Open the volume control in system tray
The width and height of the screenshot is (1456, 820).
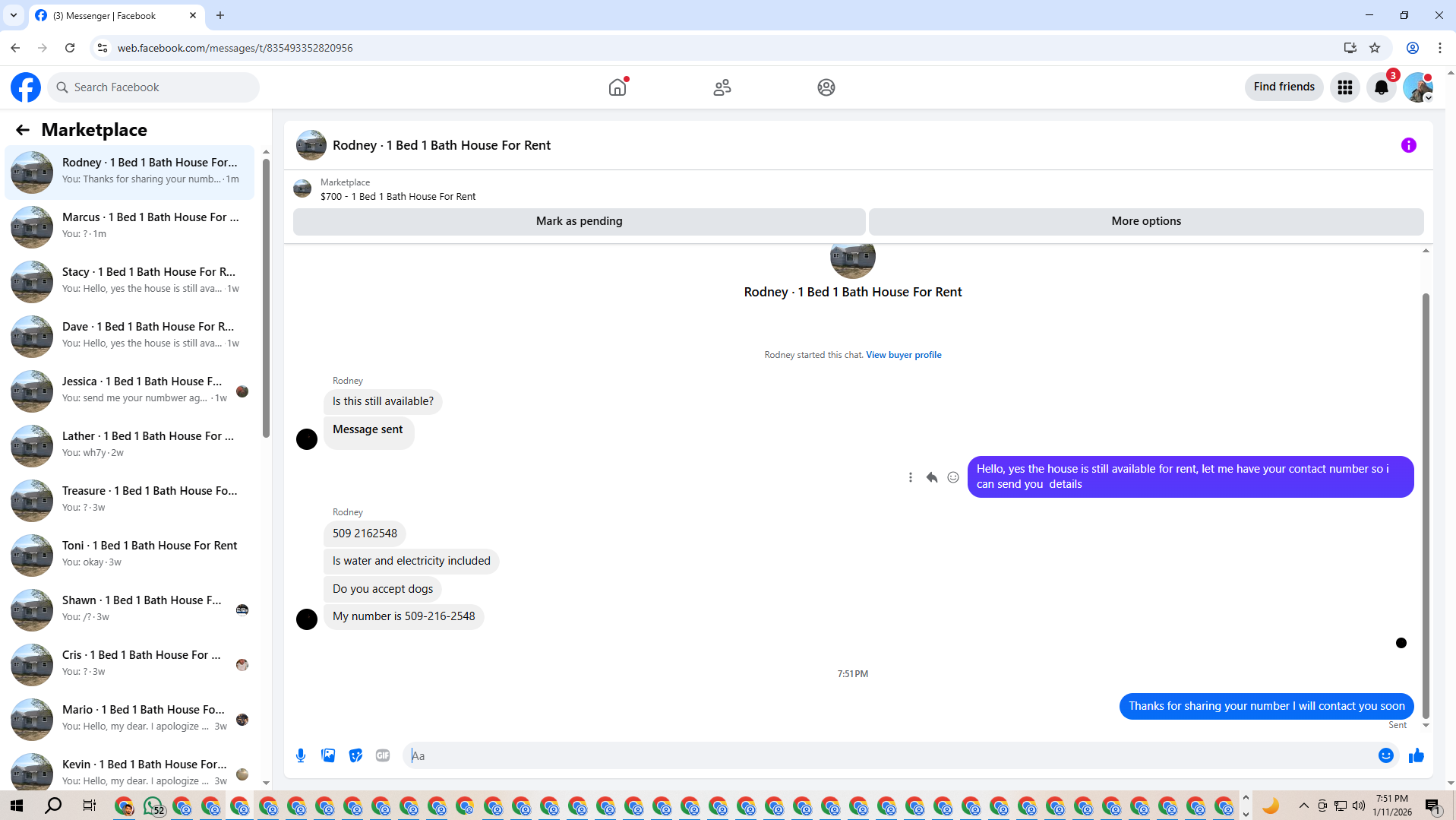1359,806
